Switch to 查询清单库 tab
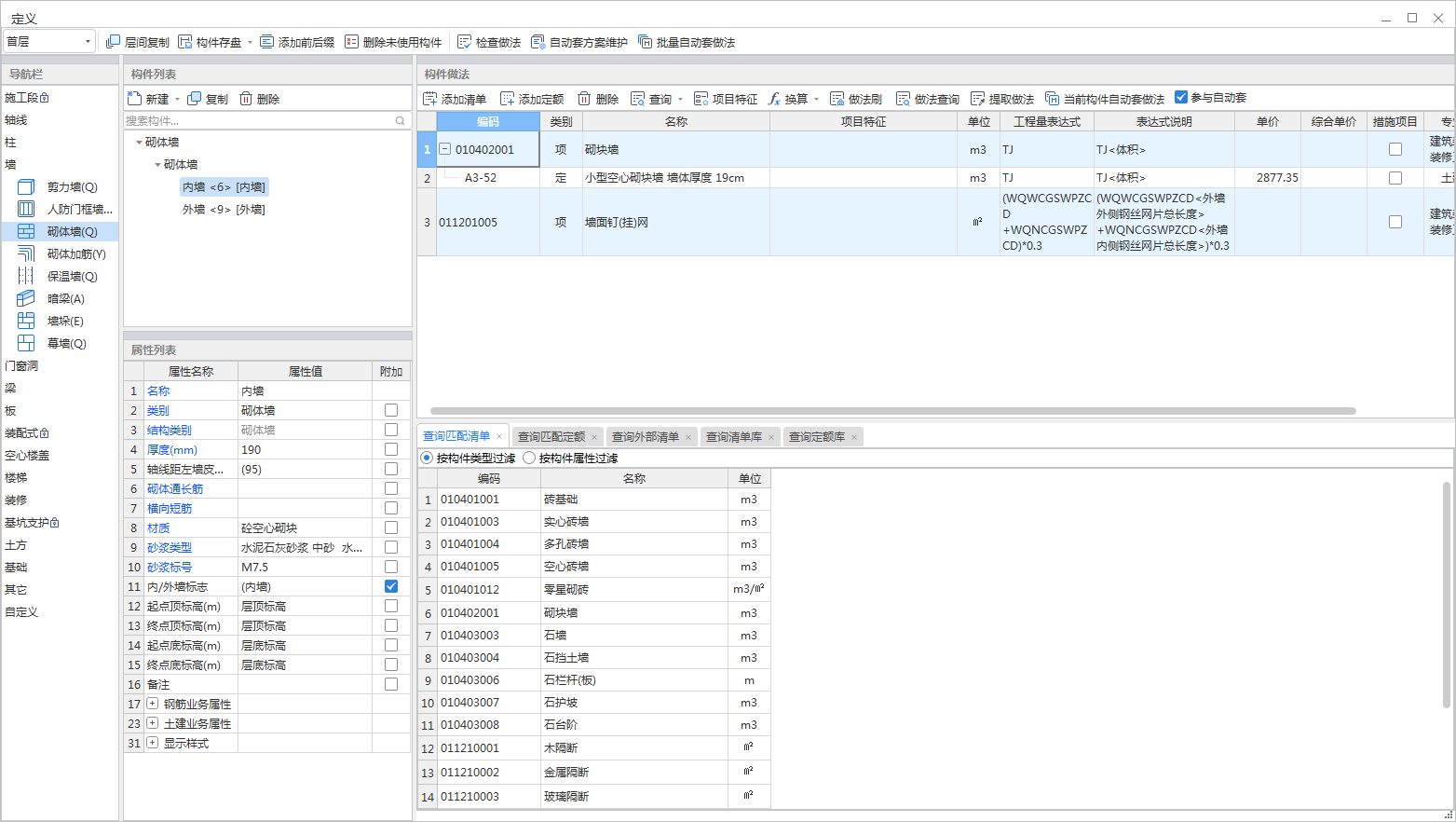Screen dimensions: 1456x822 [x=734, y=436]
